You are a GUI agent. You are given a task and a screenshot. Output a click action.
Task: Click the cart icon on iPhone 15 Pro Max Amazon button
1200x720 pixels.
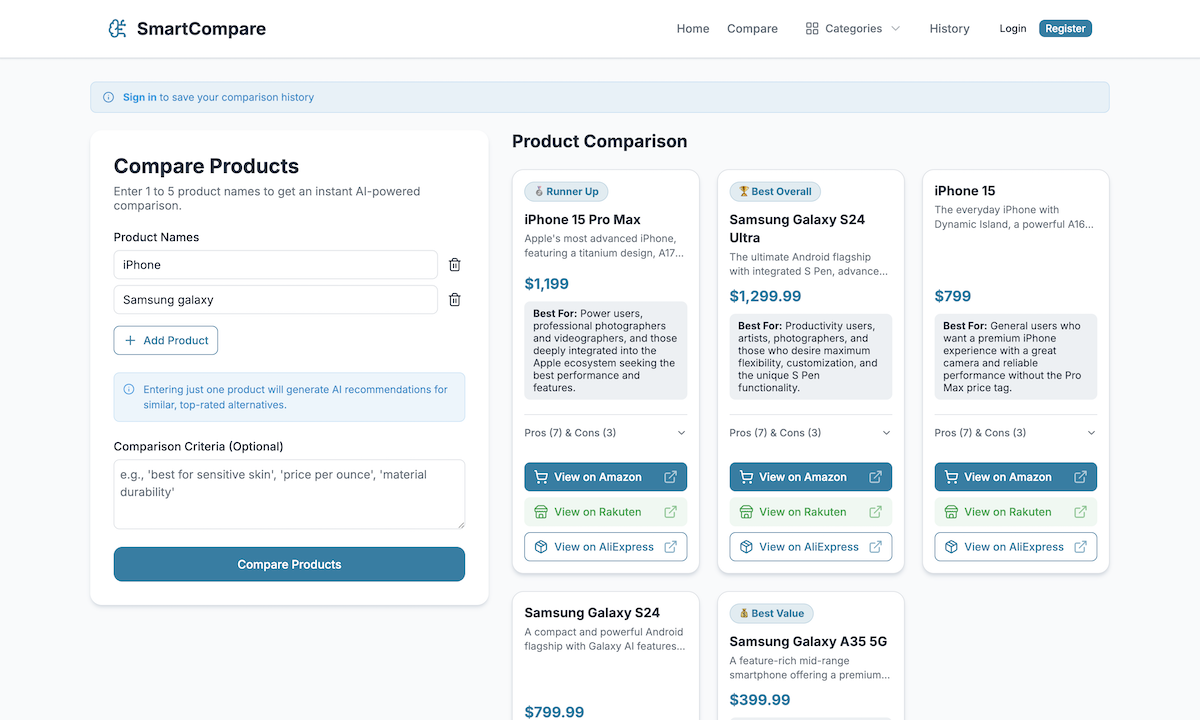click(x=539, y=477)
